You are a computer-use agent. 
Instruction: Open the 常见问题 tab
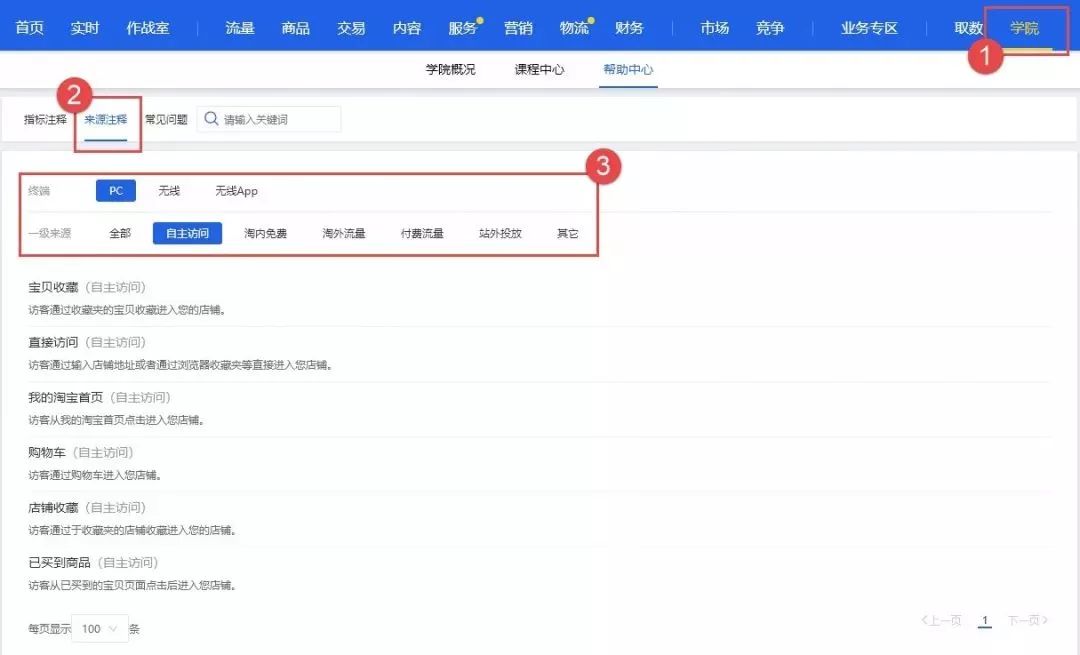168,118
